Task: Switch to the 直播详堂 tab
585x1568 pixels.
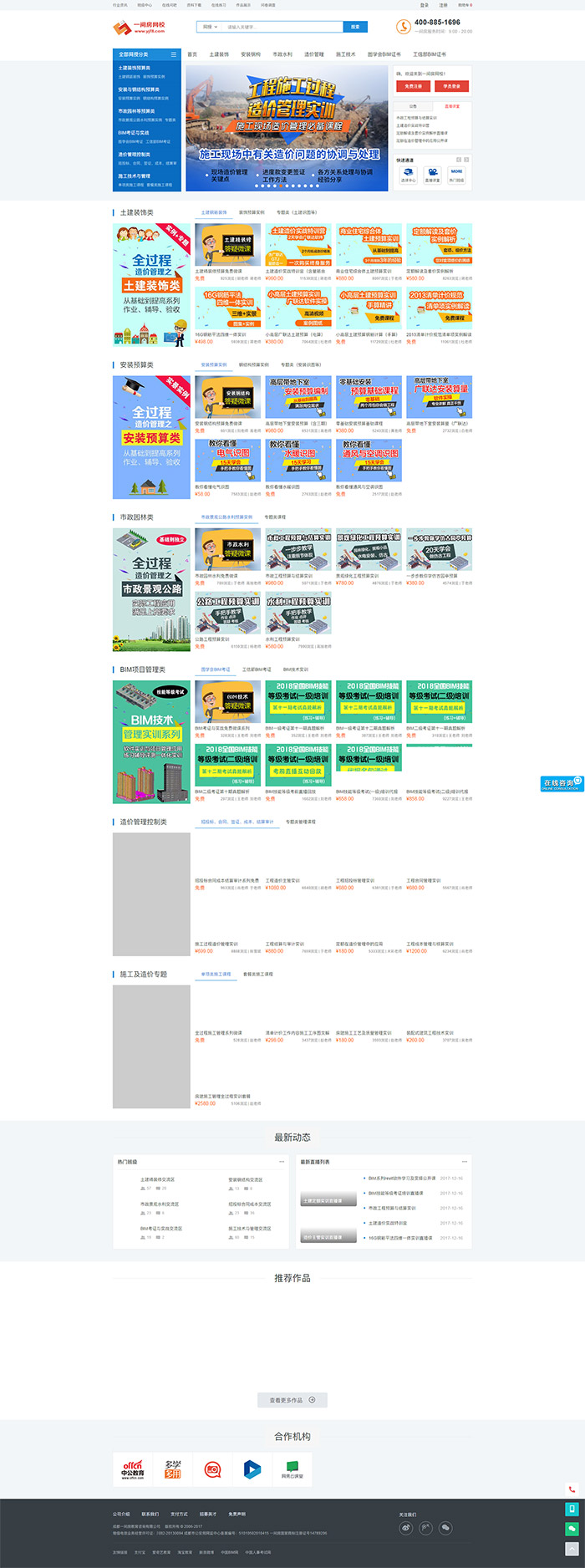Action: [452, 106]
